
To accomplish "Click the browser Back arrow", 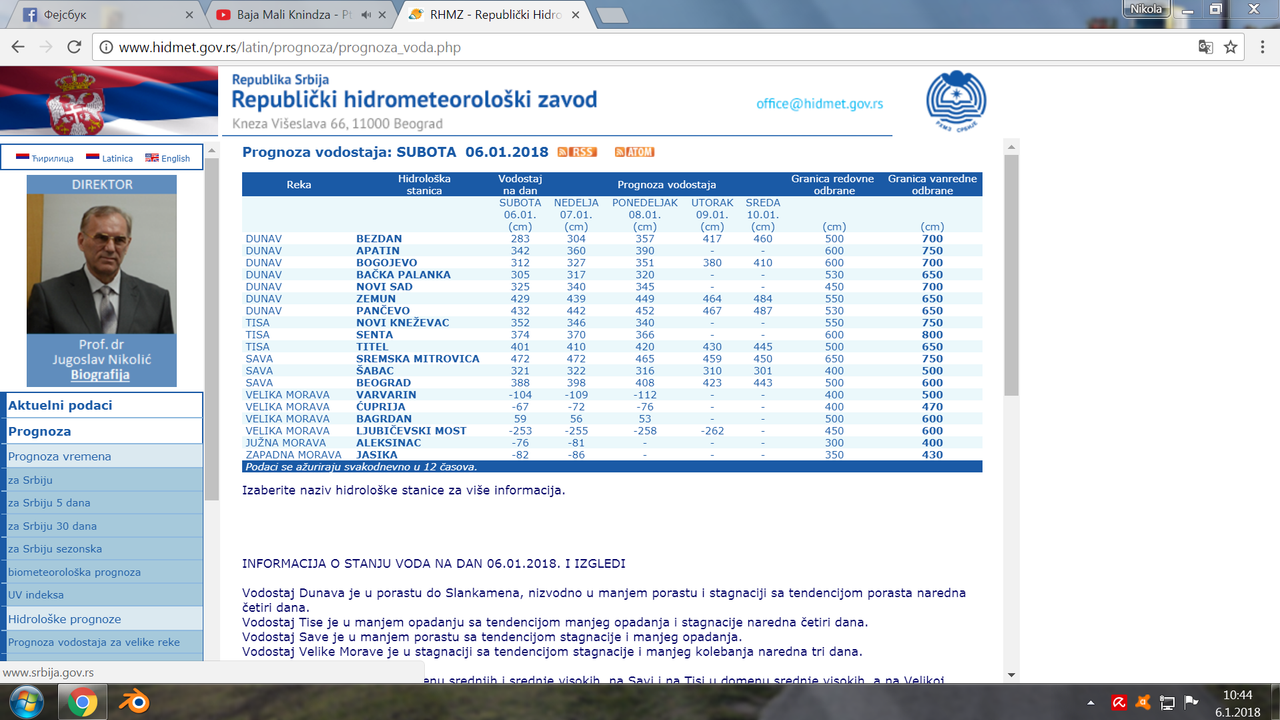I will pyautogui.click(x=18, y=47).
